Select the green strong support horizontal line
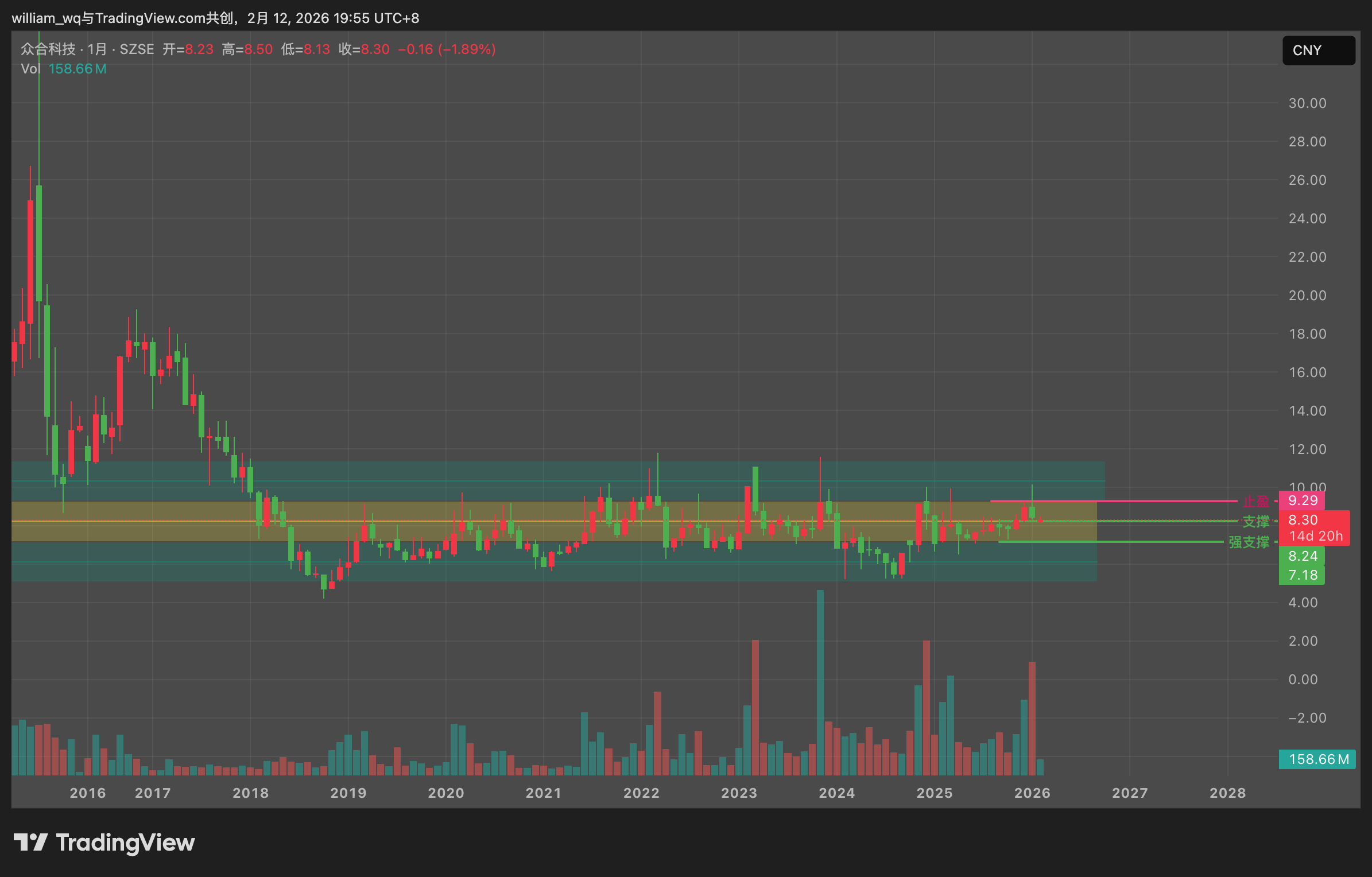1372x877 pixels. (x=1111, y=541)
